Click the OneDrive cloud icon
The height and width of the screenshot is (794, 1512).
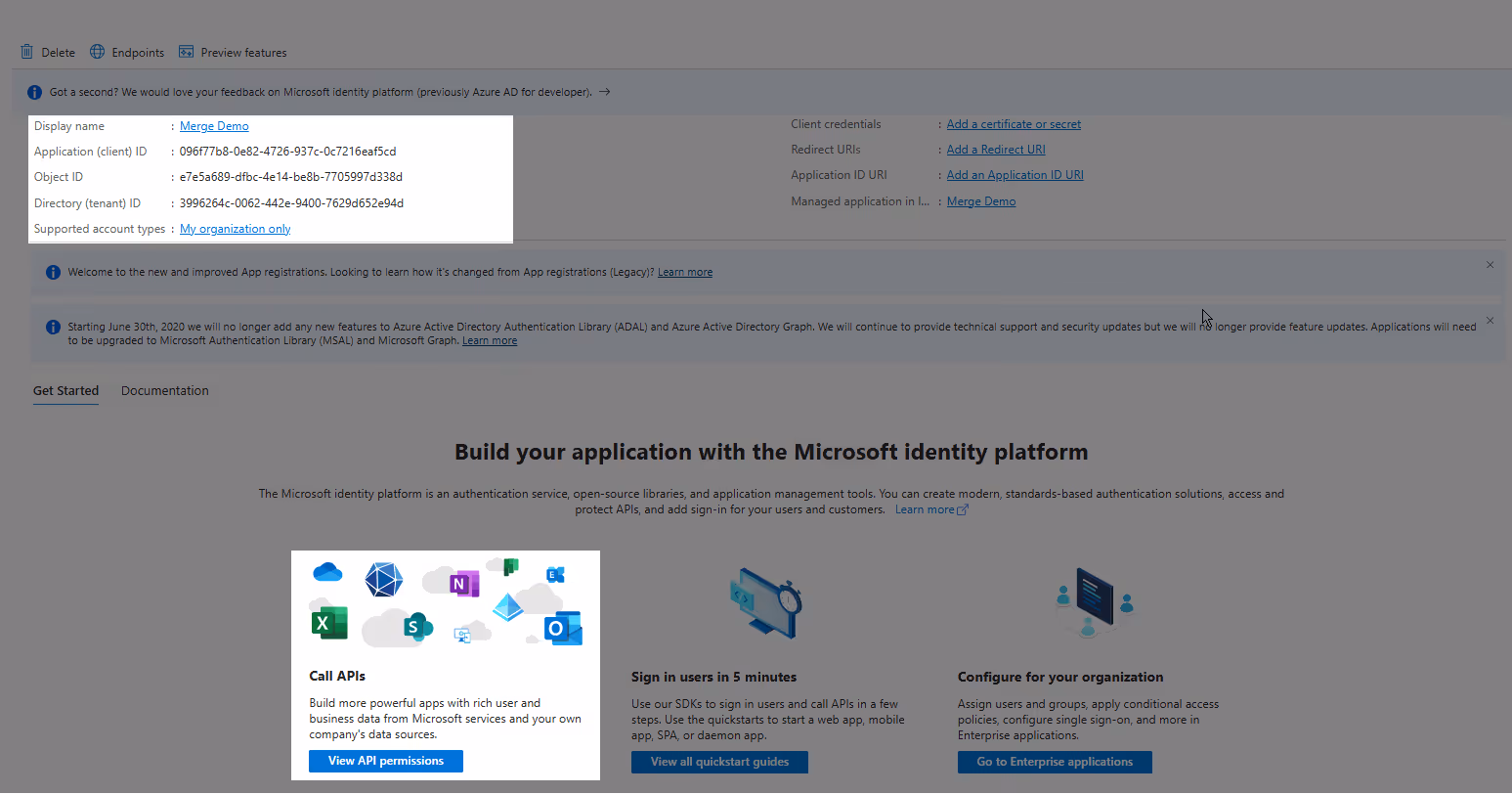(x=326, y=572)
